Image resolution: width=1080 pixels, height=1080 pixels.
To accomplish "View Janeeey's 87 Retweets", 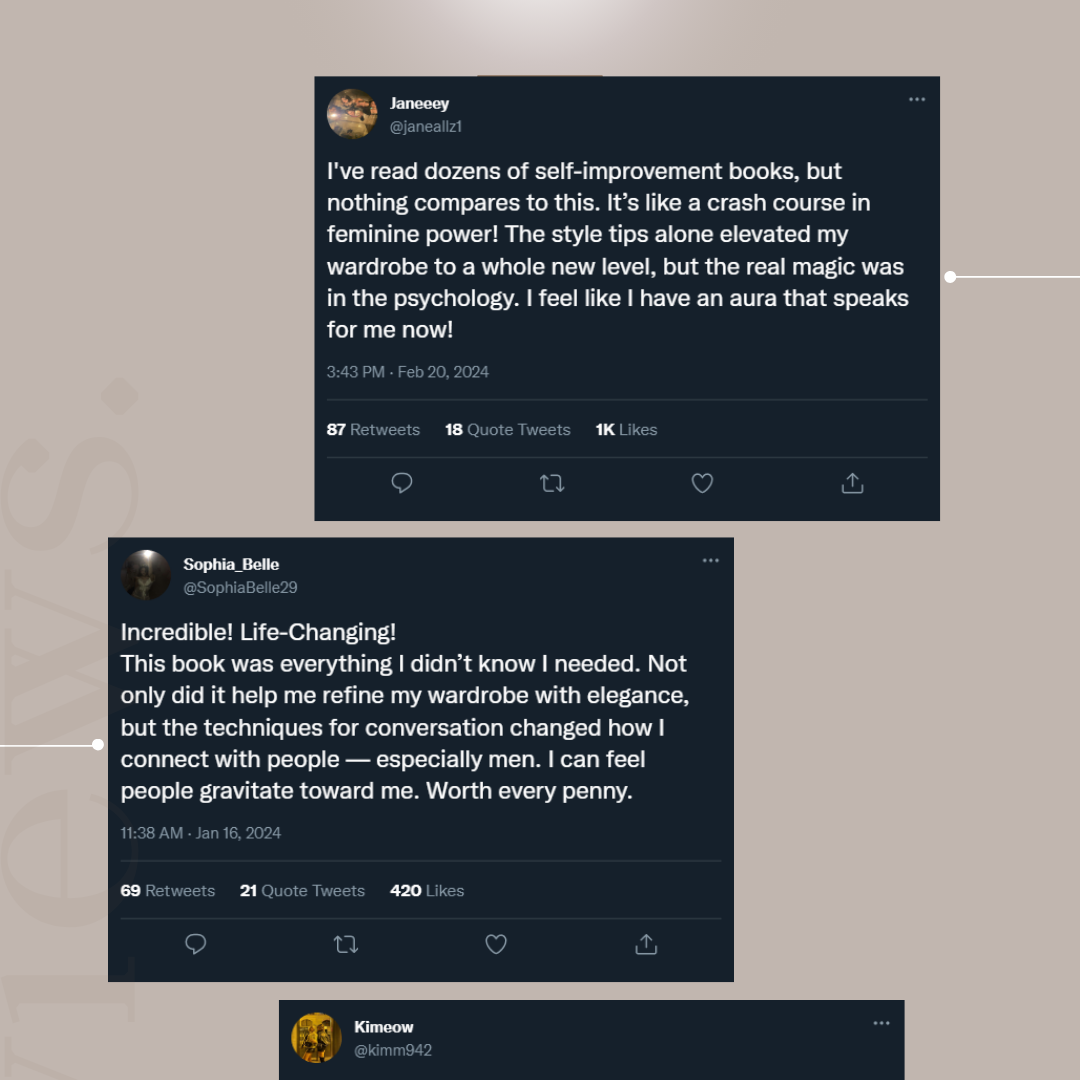I will 373,430.
